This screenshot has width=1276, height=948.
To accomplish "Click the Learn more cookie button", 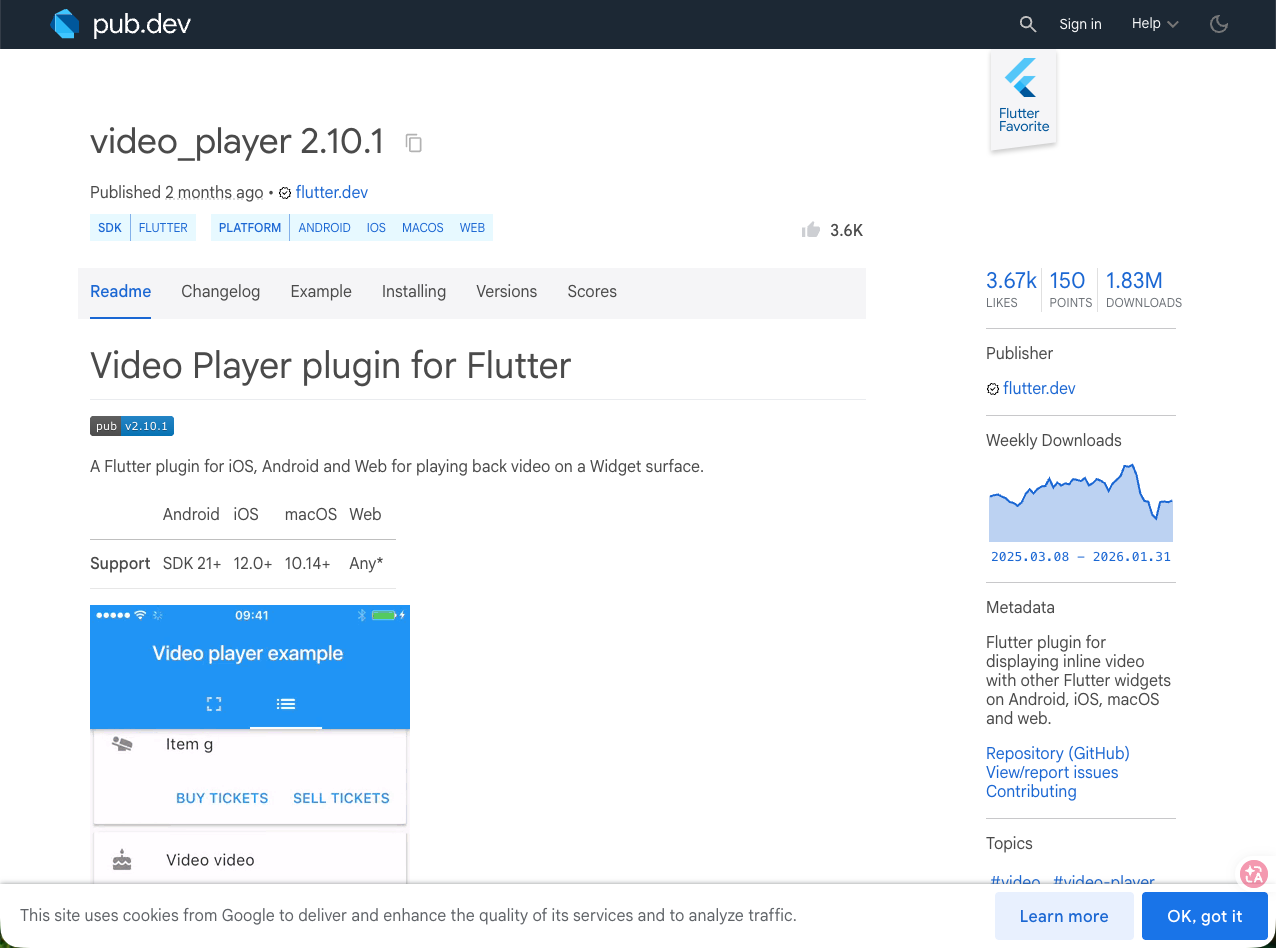I will pos(1064,916).
